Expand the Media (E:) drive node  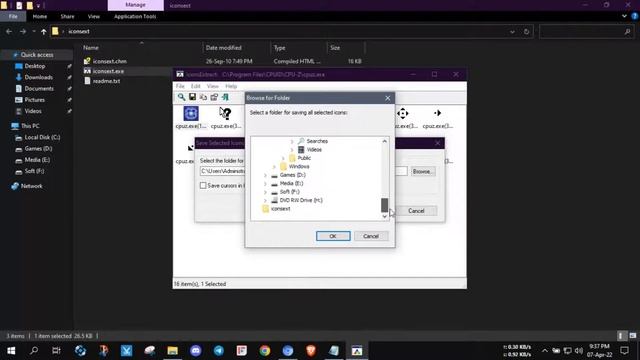tap(265, 184)
